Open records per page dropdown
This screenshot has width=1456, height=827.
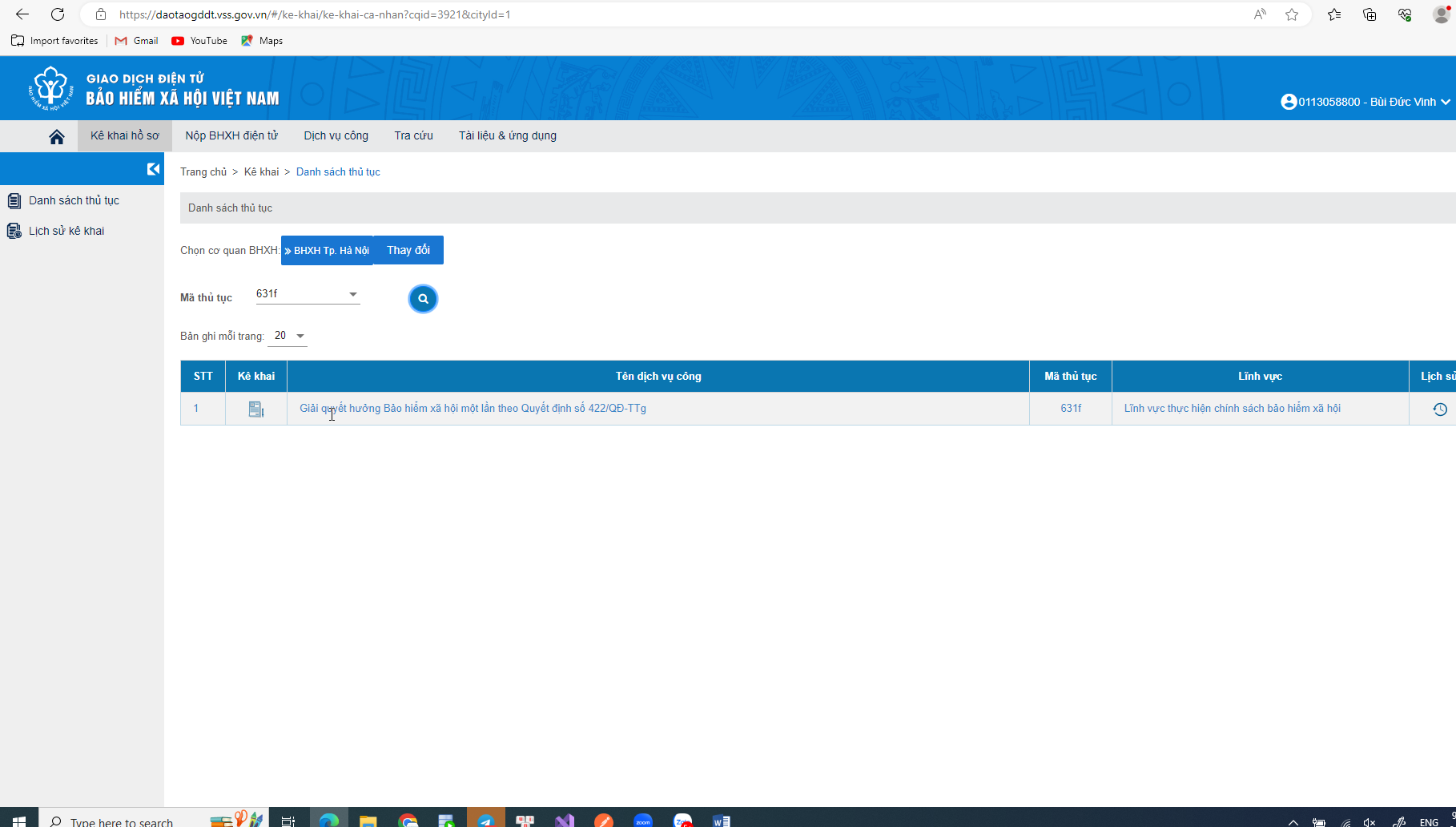[x=300, y=336]
